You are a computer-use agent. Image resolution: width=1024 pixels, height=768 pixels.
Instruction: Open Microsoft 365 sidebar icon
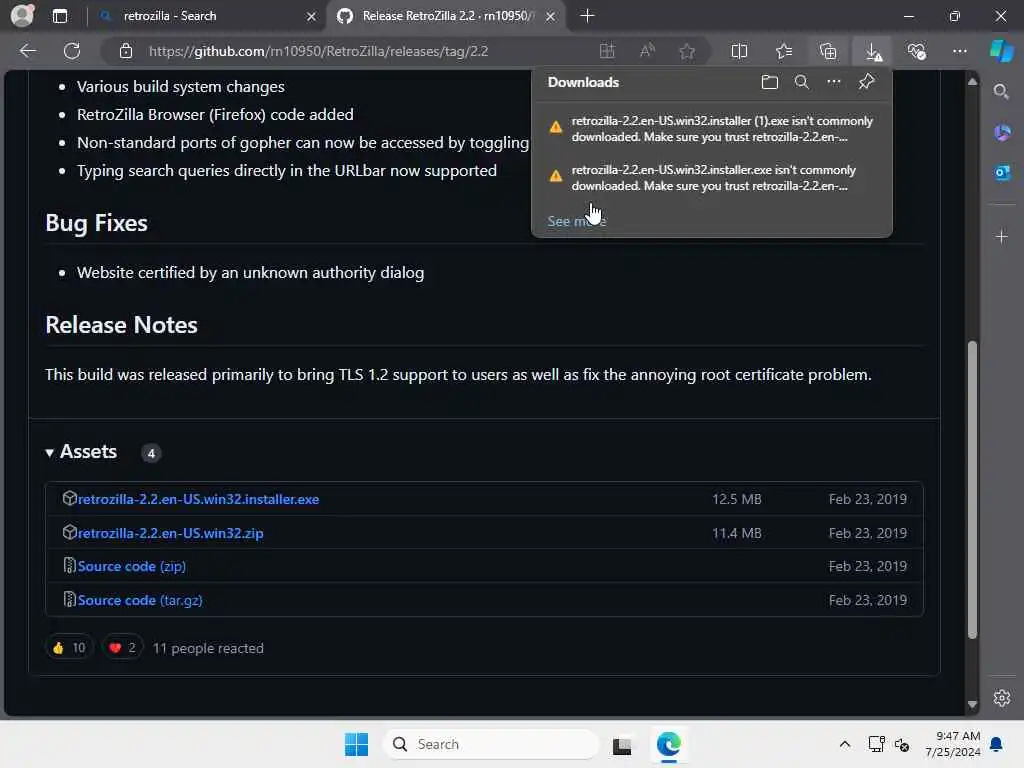click(1002, 133)
